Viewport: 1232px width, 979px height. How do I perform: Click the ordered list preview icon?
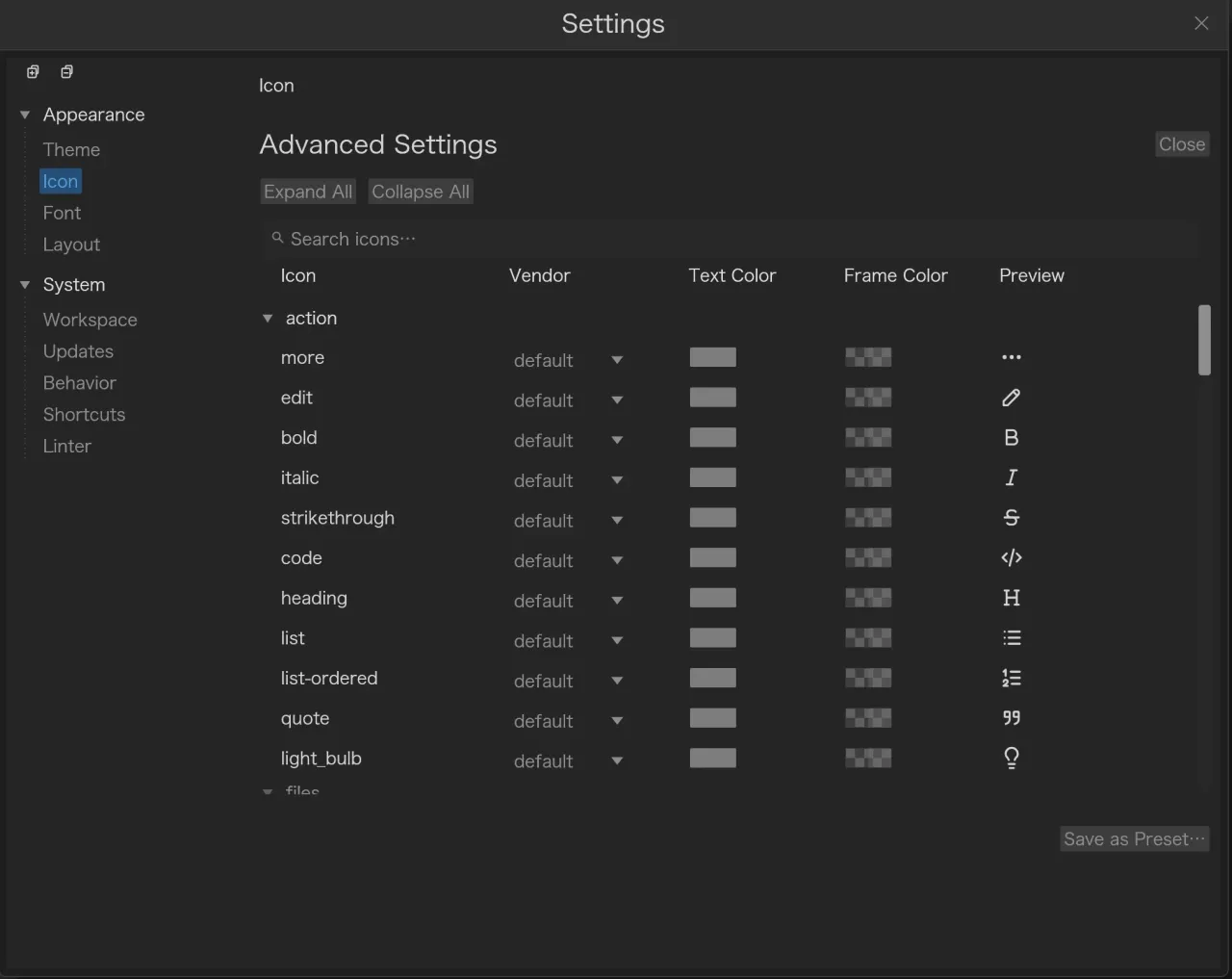click(x=1011, y=679)
